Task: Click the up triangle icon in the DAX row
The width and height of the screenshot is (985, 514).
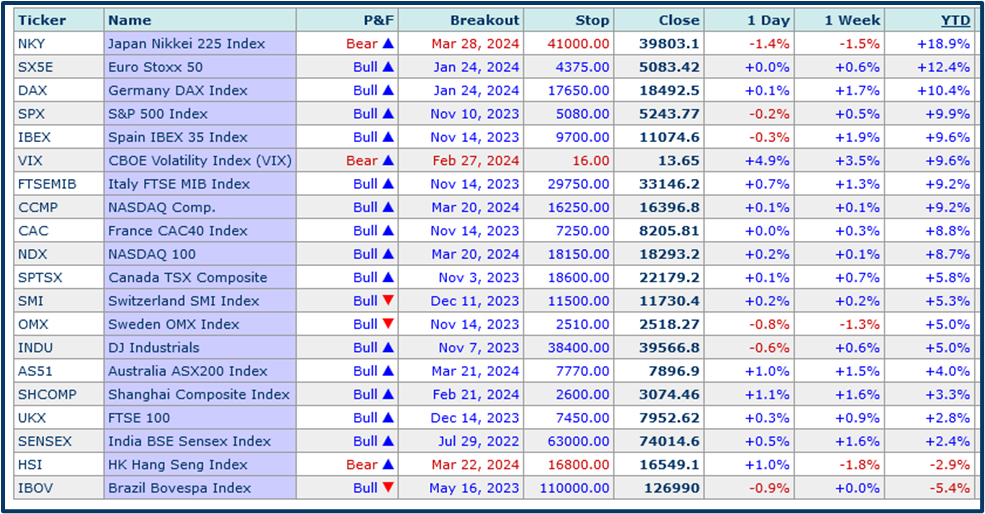Action: [x=388, y=90]
